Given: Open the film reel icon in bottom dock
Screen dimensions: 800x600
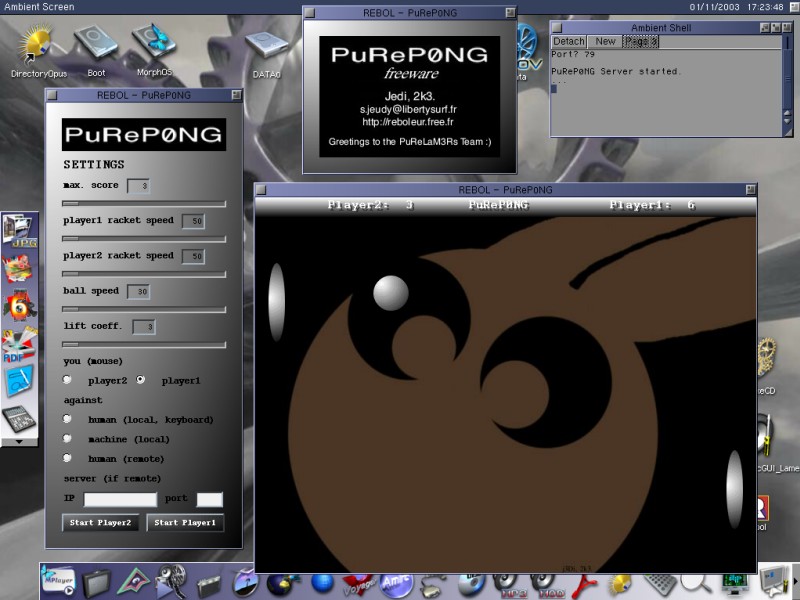Looking at the screenshot, I should 171,582.
